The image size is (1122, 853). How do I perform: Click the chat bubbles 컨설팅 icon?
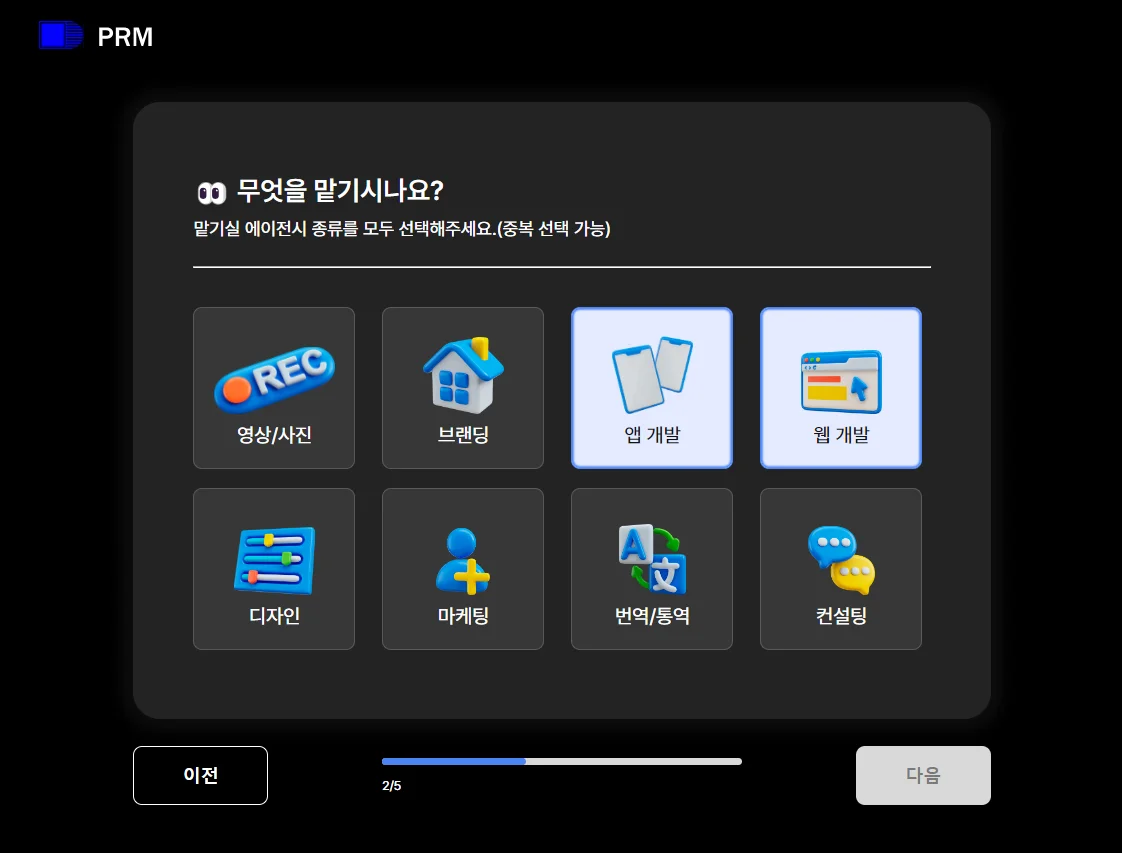[x=841, y=560]
